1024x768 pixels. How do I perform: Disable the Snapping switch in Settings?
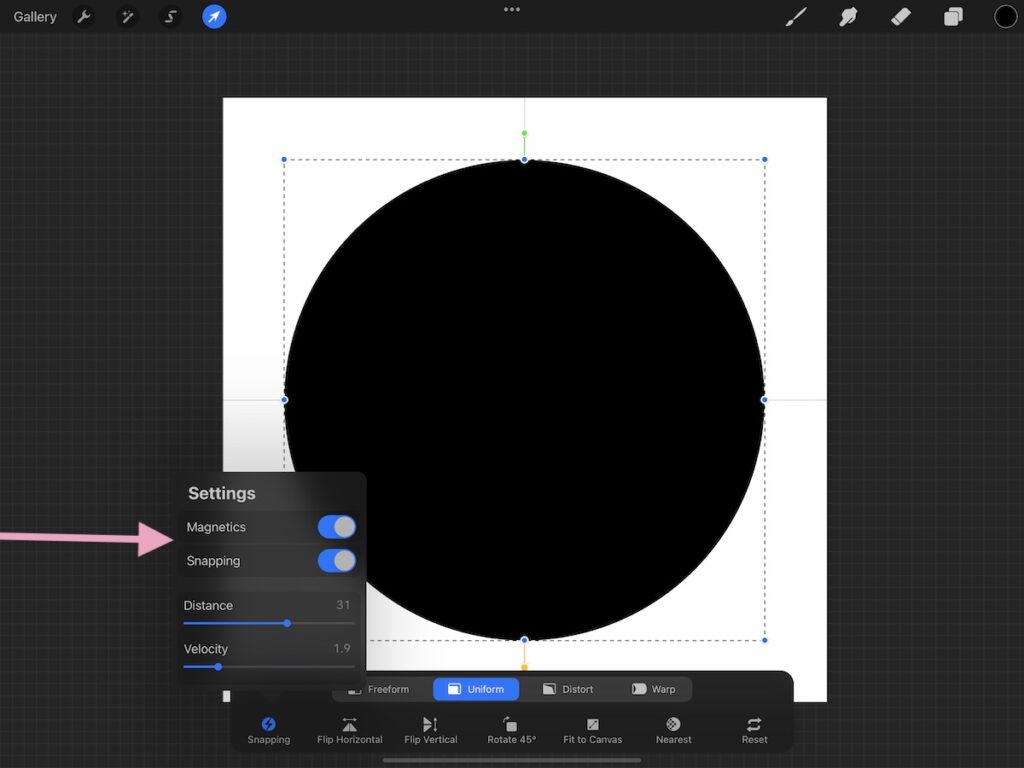click(x=337, y=561)
